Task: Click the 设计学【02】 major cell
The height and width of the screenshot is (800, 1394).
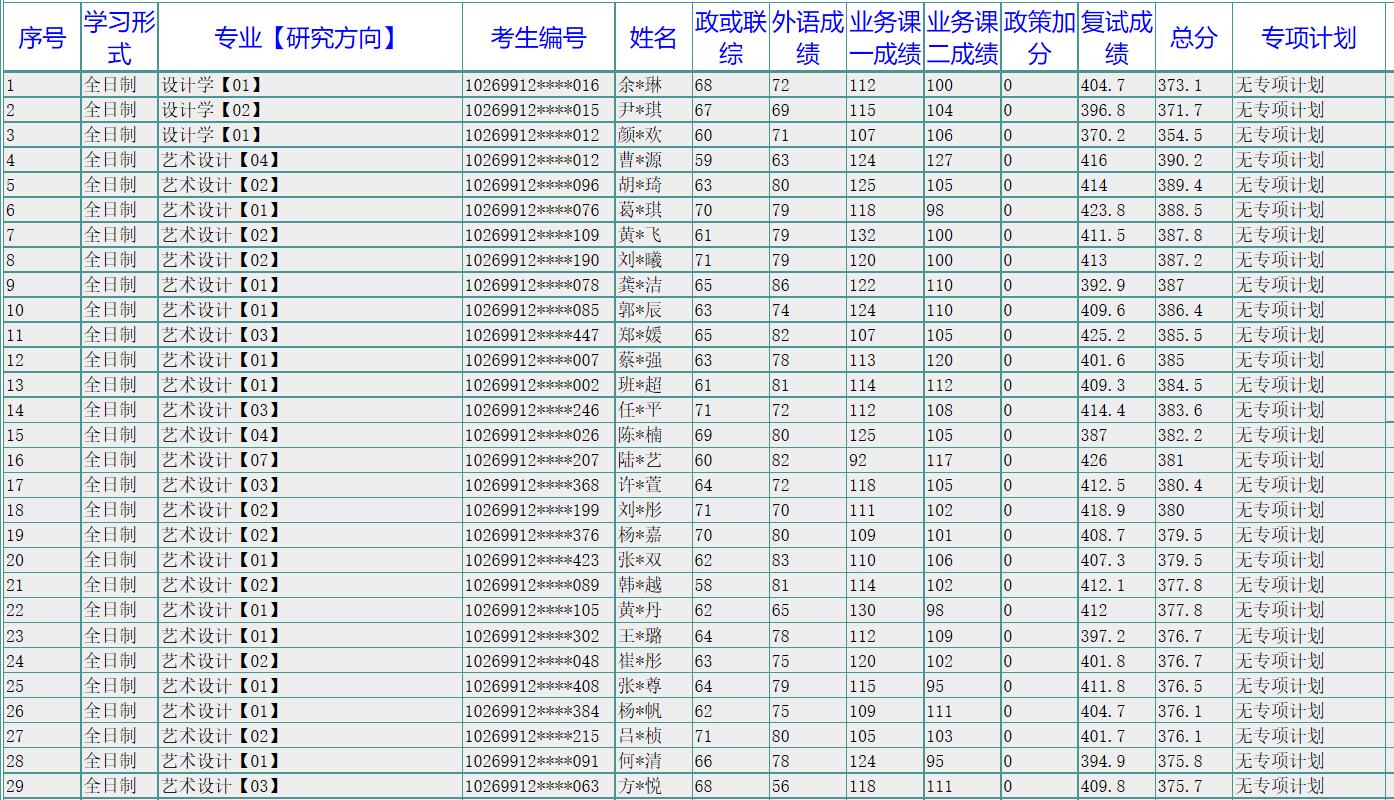Action: (x=212, y=110)
